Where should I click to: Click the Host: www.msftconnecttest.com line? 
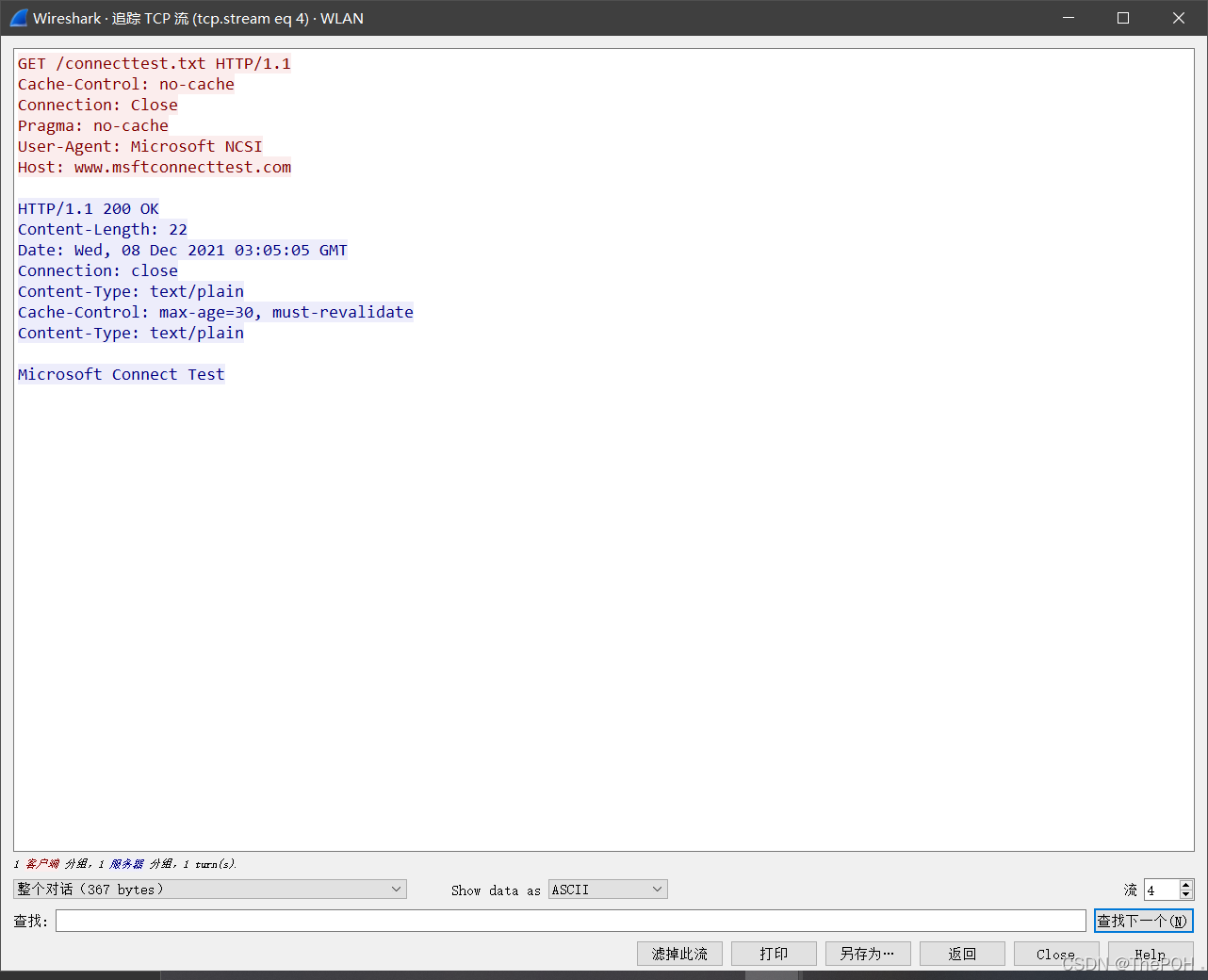click(155, 167)
